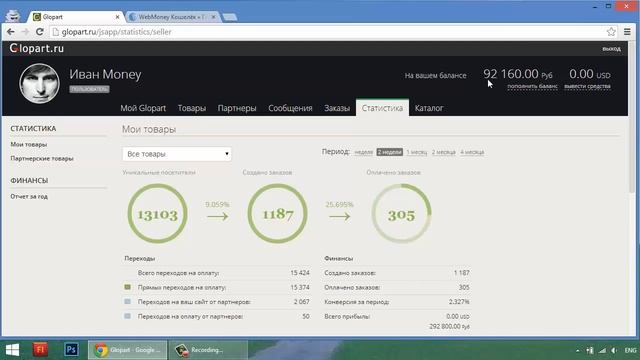Image resolution: width=640 pixels, height=360 pixels.
Task: Click the network signal tray icon
Action: click(602, 350)
